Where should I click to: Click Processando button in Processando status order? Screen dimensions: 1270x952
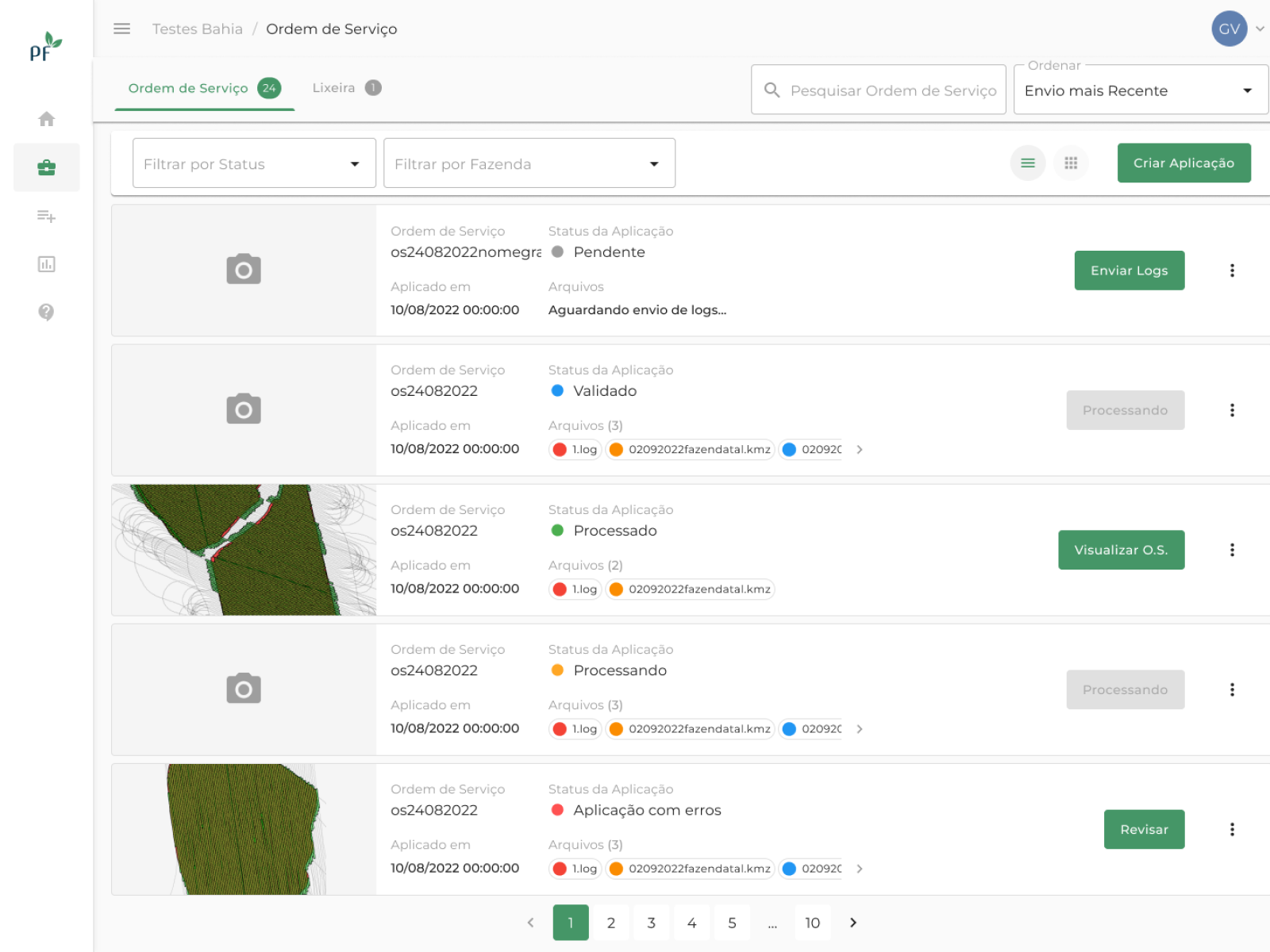click(x=1125, y=689)
